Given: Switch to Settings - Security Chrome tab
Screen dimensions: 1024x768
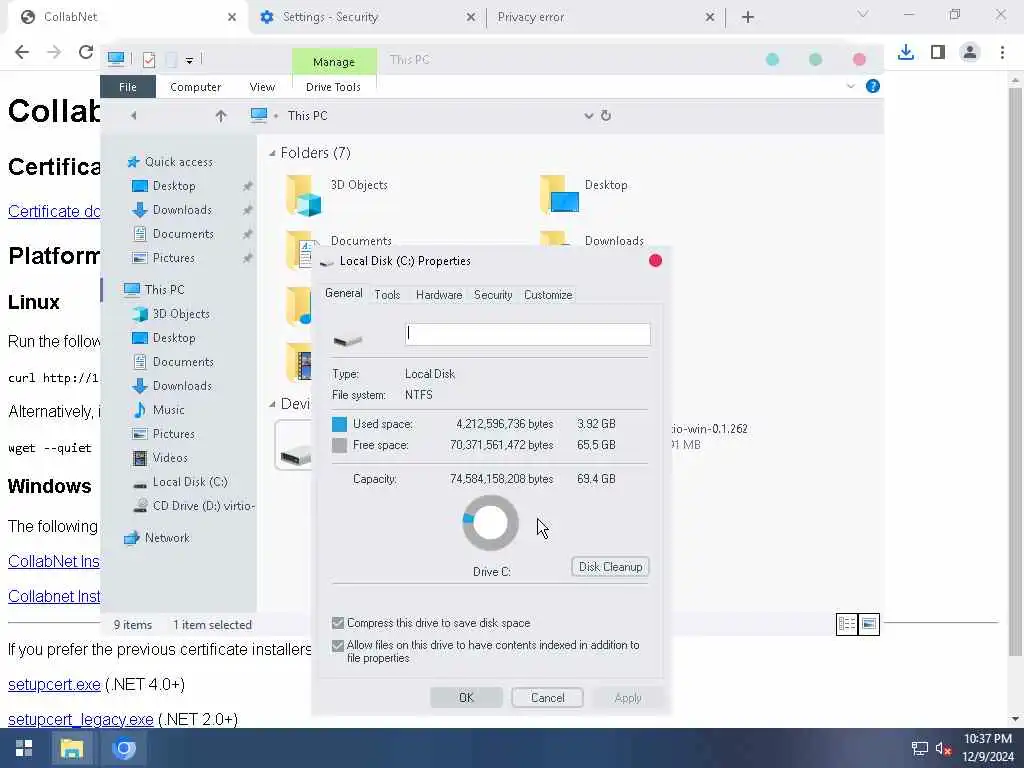Looking at the screenshot, I should (366, 17).
